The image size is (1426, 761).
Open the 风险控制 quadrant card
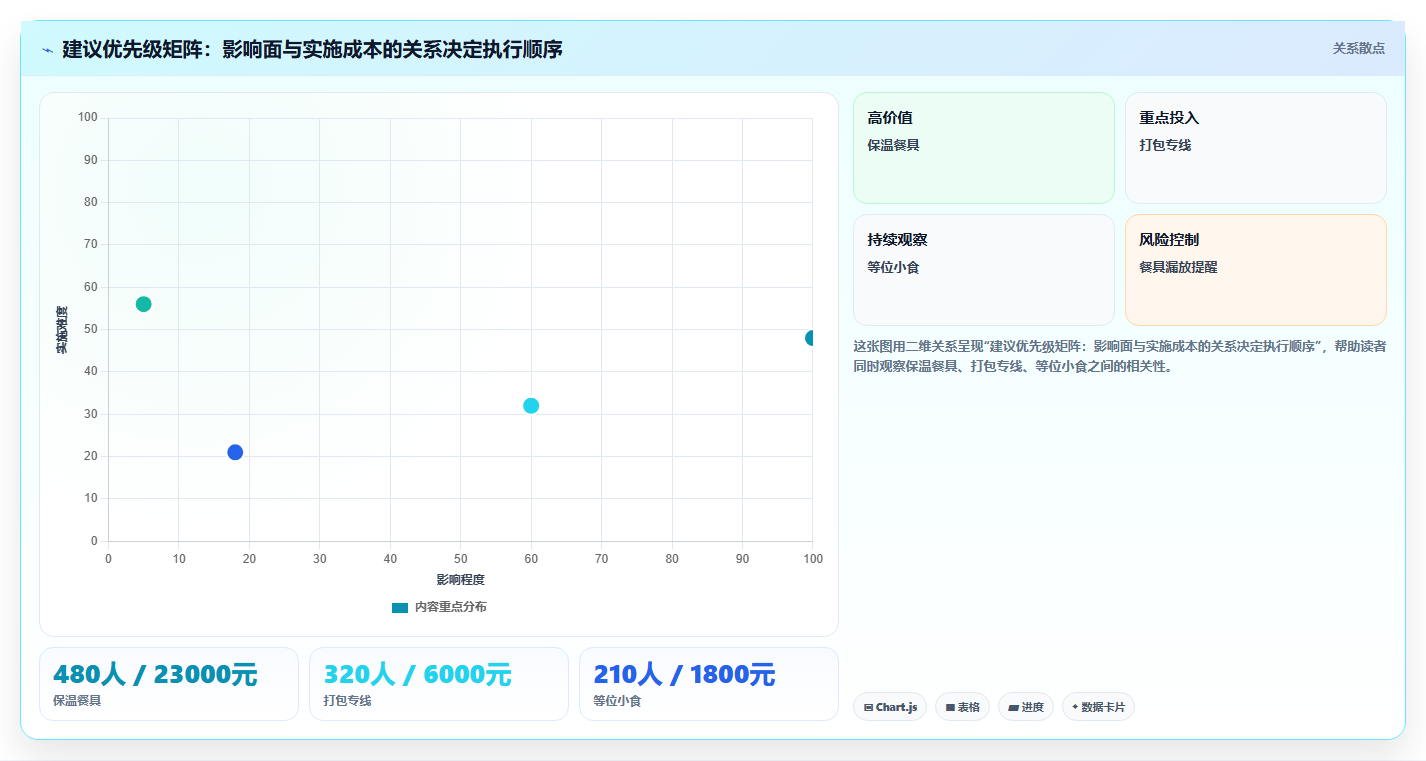click(x=1255, y=270)
